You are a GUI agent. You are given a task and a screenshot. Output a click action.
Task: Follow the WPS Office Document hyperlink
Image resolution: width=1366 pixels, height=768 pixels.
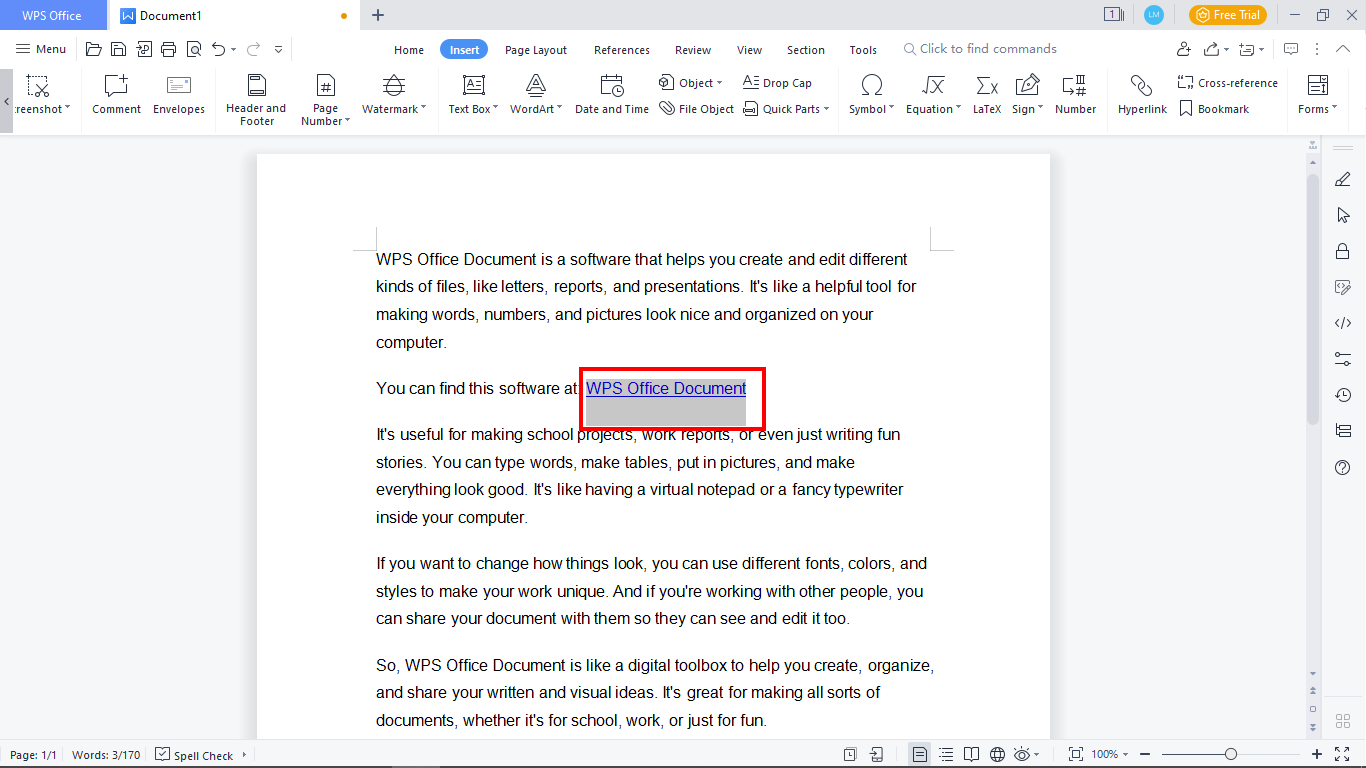(665, 388)
